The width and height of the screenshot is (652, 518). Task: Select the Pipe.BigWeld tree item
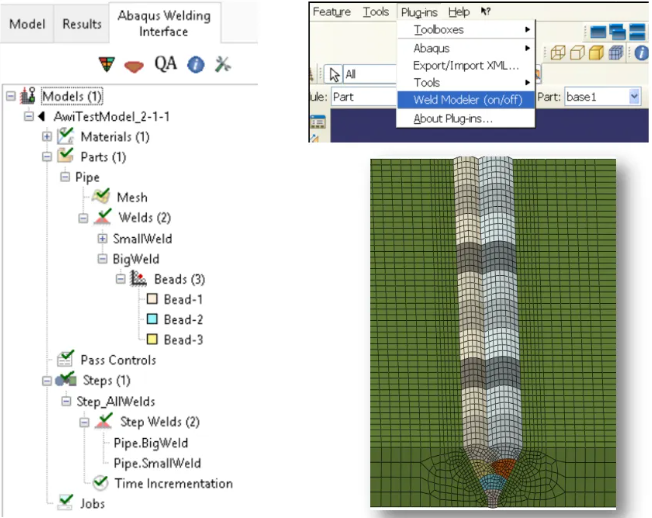[x=151, y=443]
